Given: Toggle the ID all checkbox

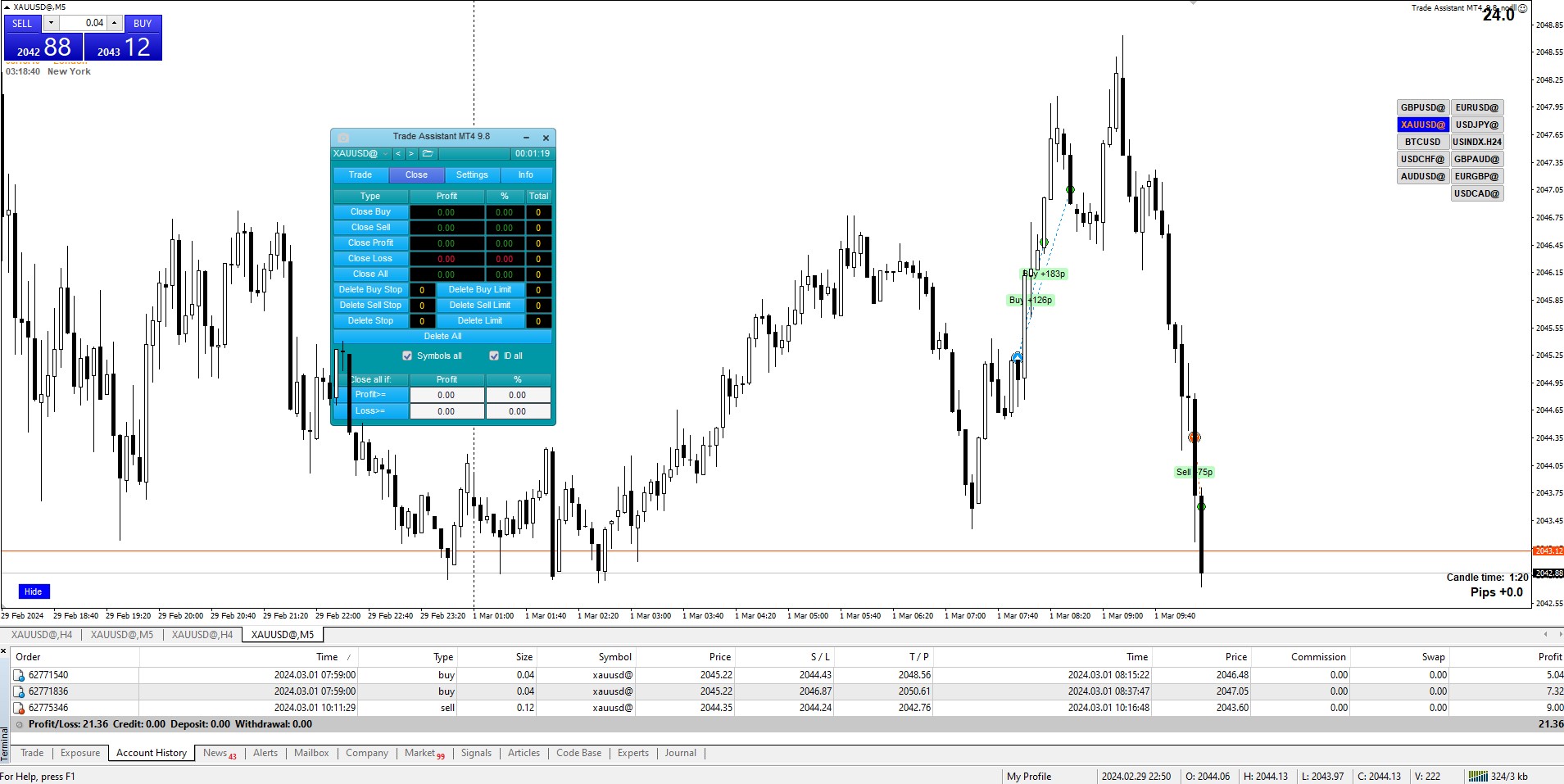Looking at the screenshot, I should click(494, 356).
